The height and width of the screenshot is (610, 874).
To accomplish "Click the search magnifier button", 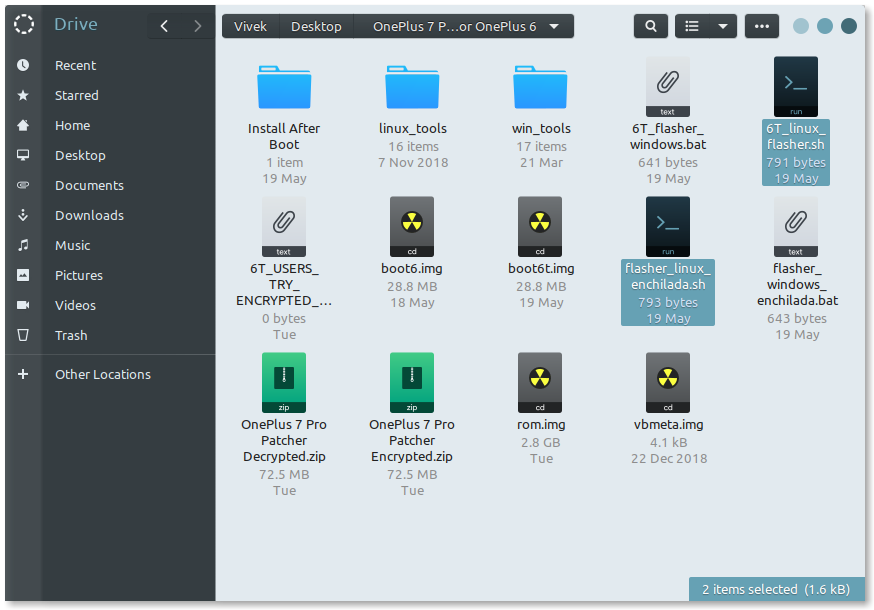I will [650, 26].
